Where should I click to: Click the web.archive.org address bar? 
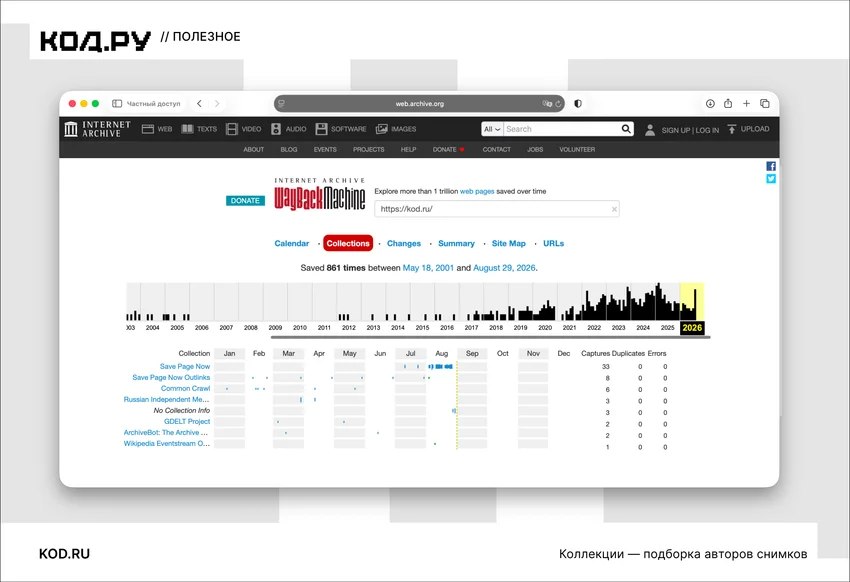(x=419, y=104)
